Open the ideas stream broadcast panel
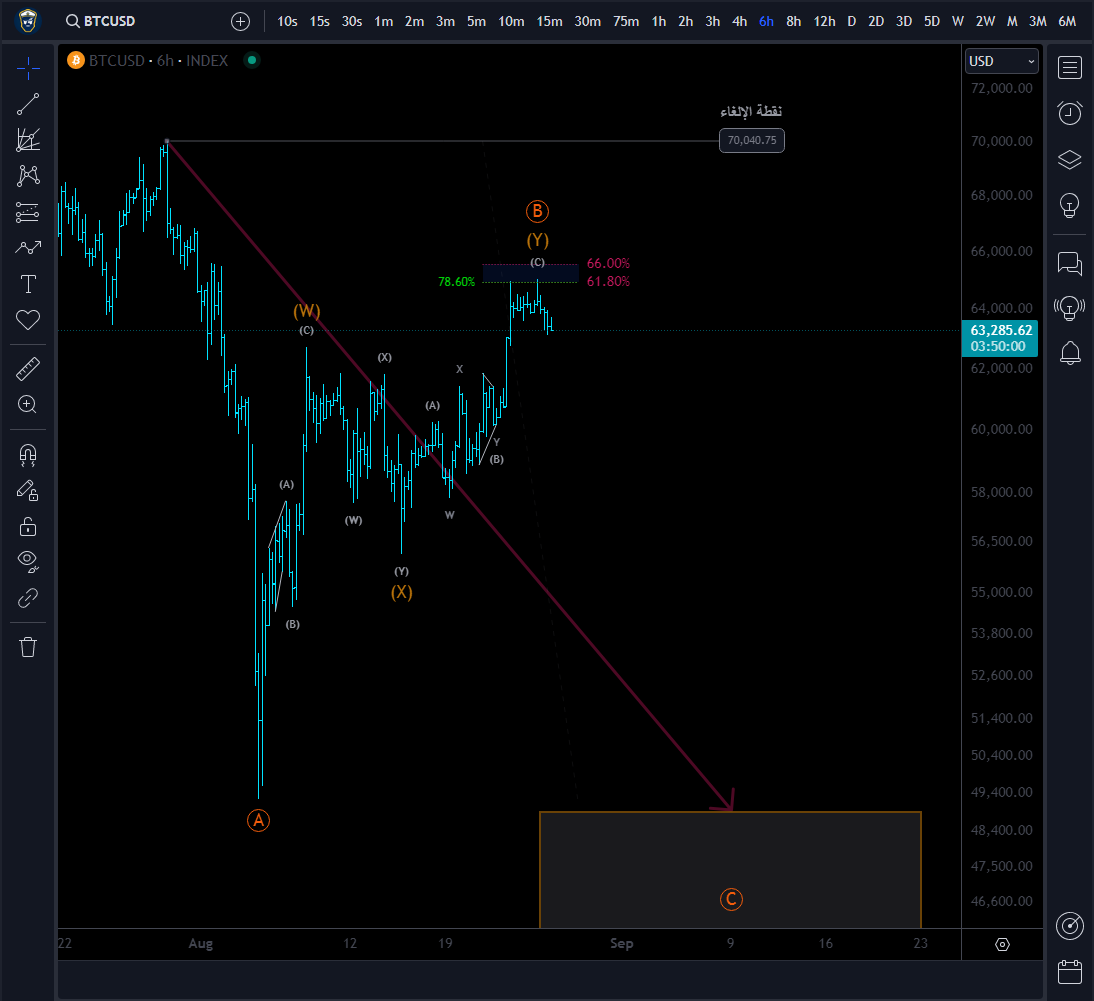Viewport: 1094px width, 1001px height. pos(1070,308)
